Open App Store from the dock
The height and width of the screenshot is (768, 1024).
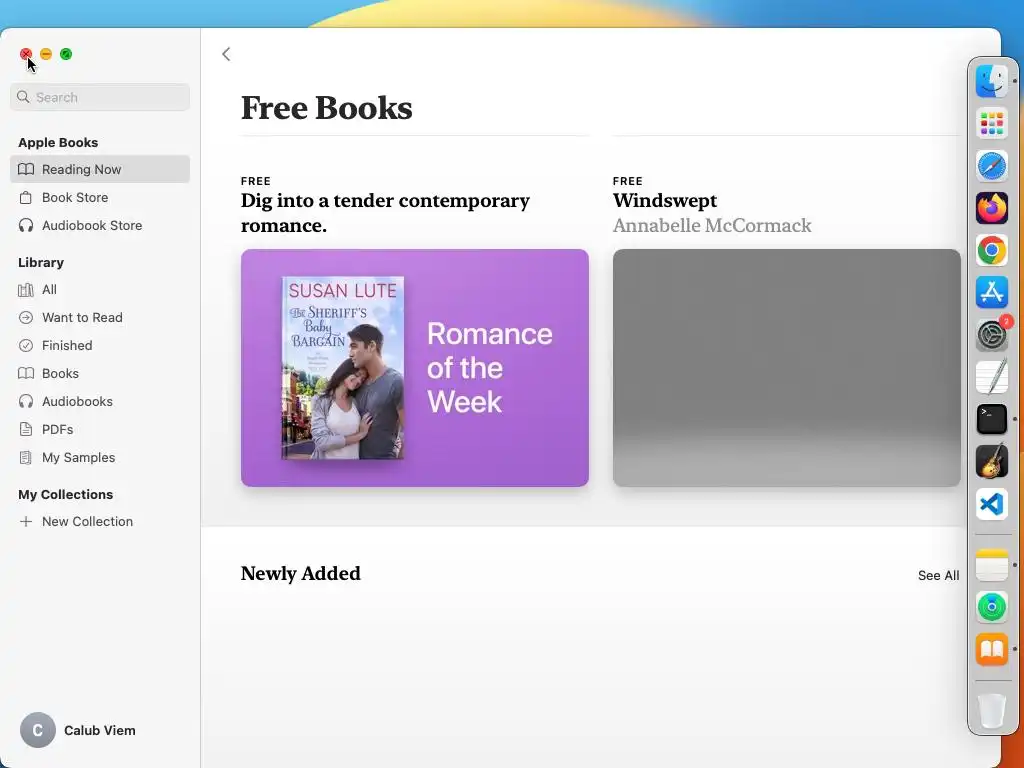point(992,292)
